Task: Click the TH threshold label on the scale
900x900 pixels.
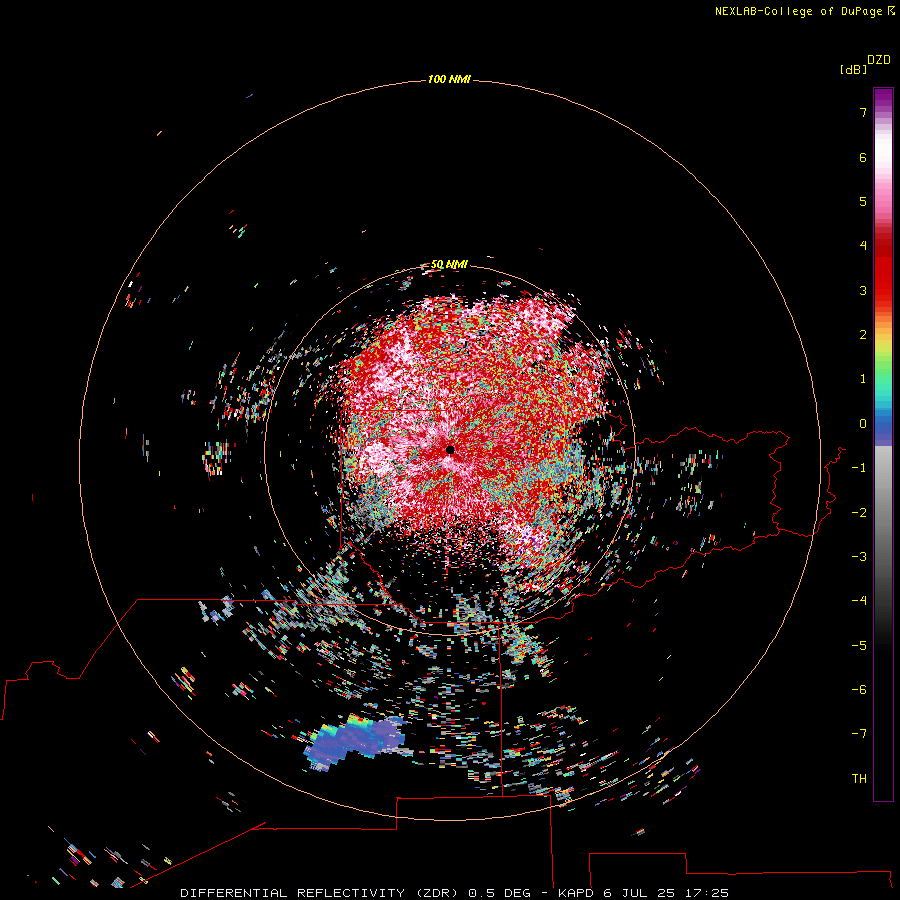Action: coord(859,779)
